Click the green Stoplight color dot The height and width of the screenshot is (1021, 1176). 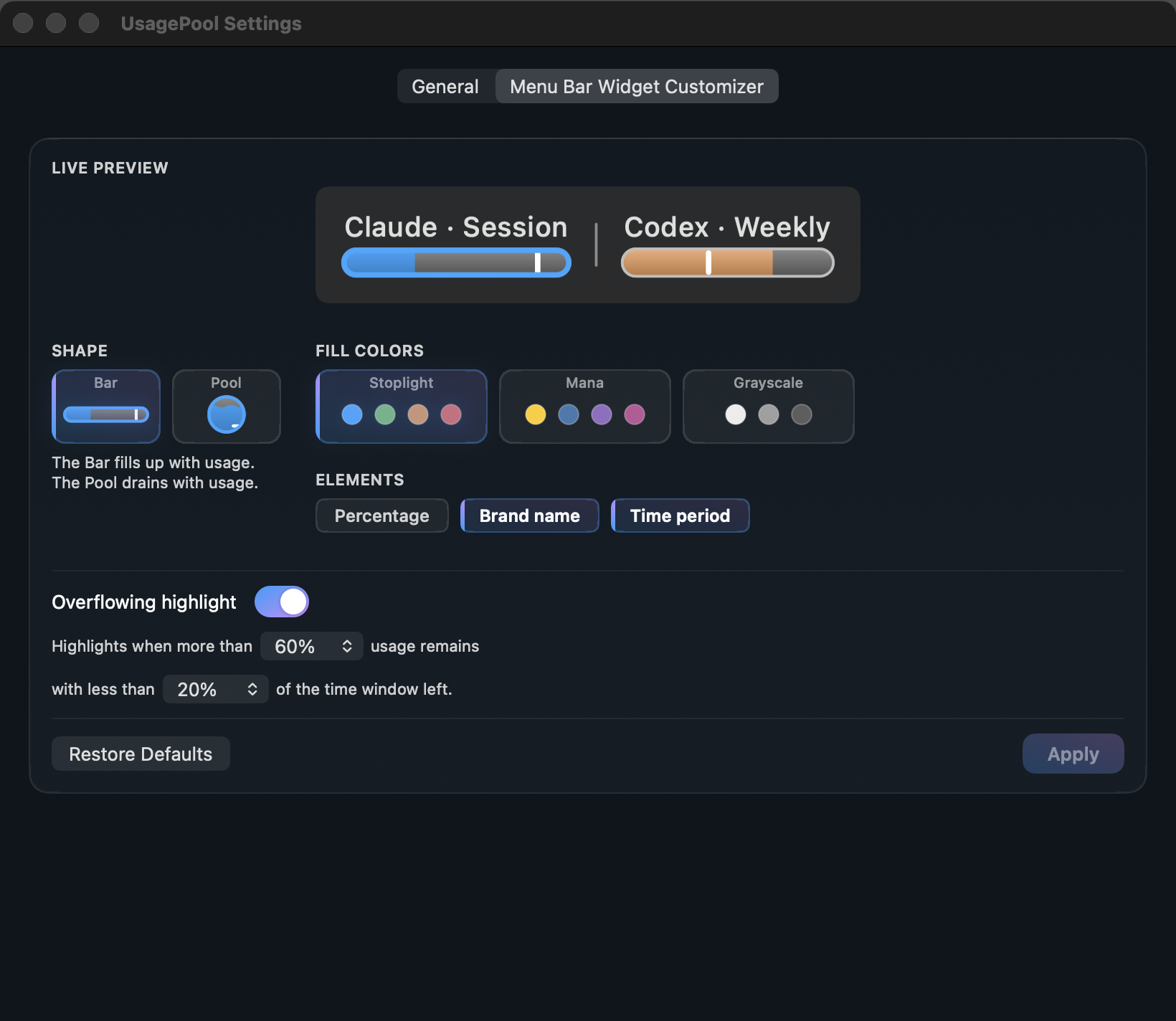point(385,414)
